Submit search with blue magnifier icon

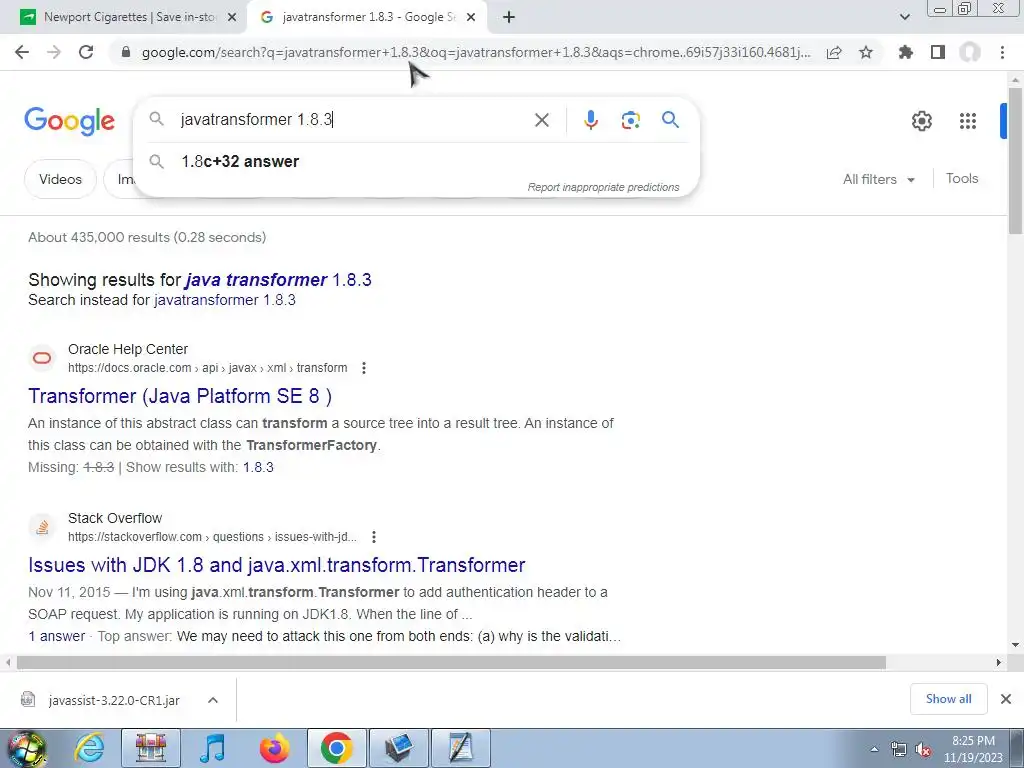point(670,120)
